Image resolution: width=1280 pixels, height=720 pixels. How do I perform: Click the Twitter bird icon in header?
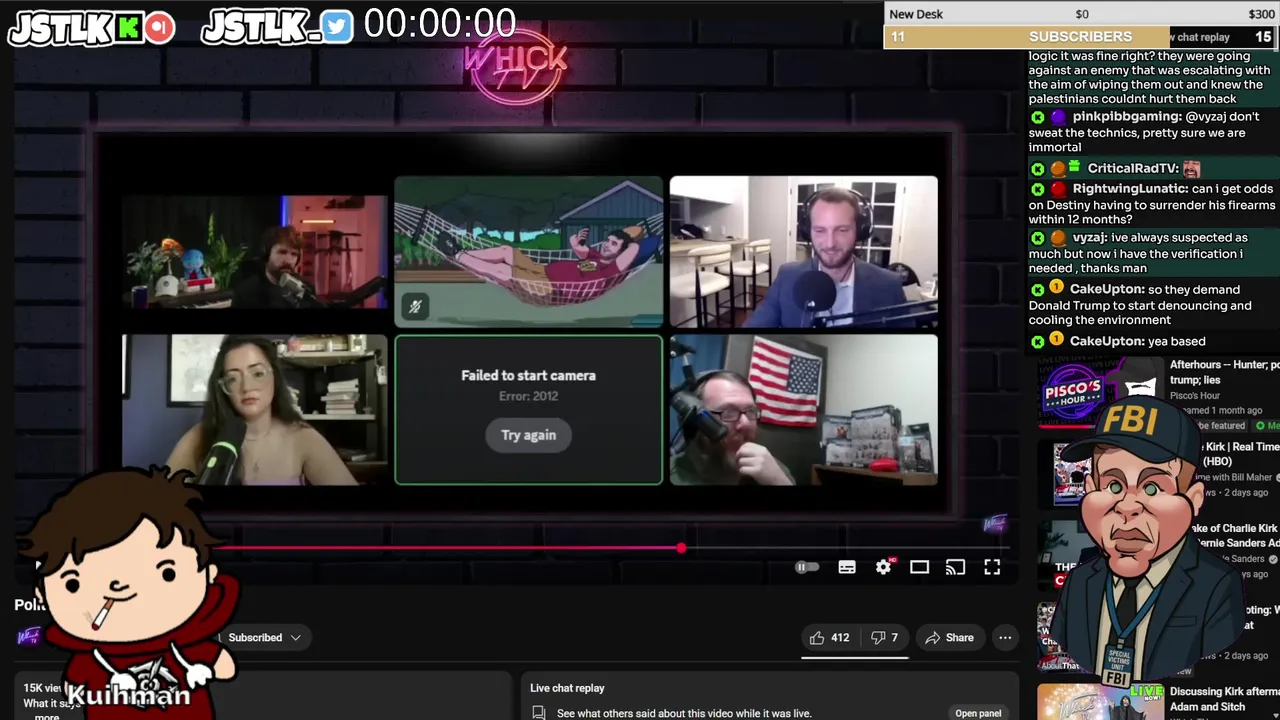pos(337,27)
